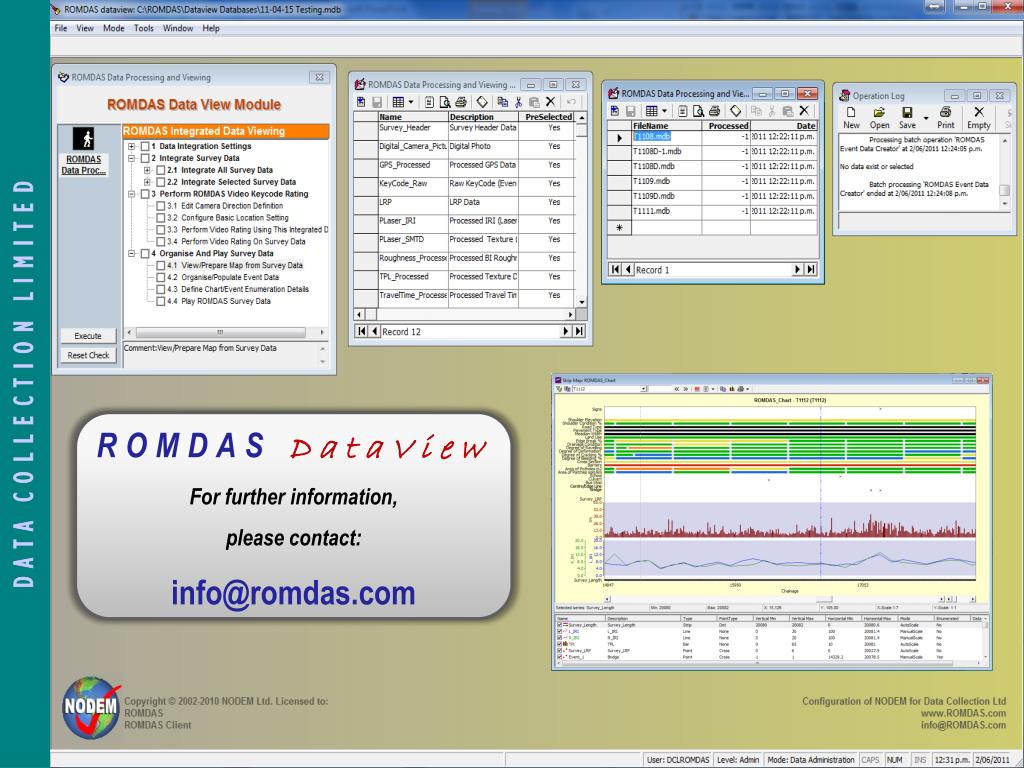Click vertical scrollbar down arrow in Name table
This screenshot has width=1024, height=768.
(x=581, y=302)
